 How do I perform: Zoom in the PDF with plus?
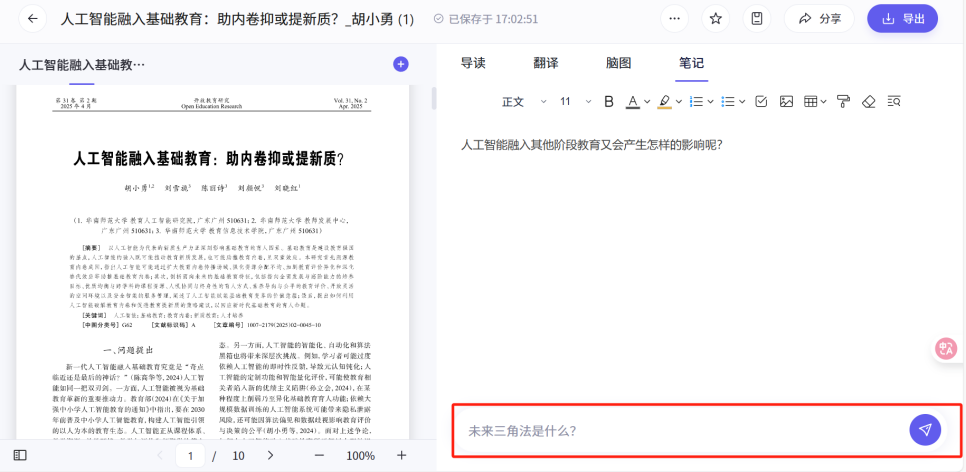tap(402, 455)
